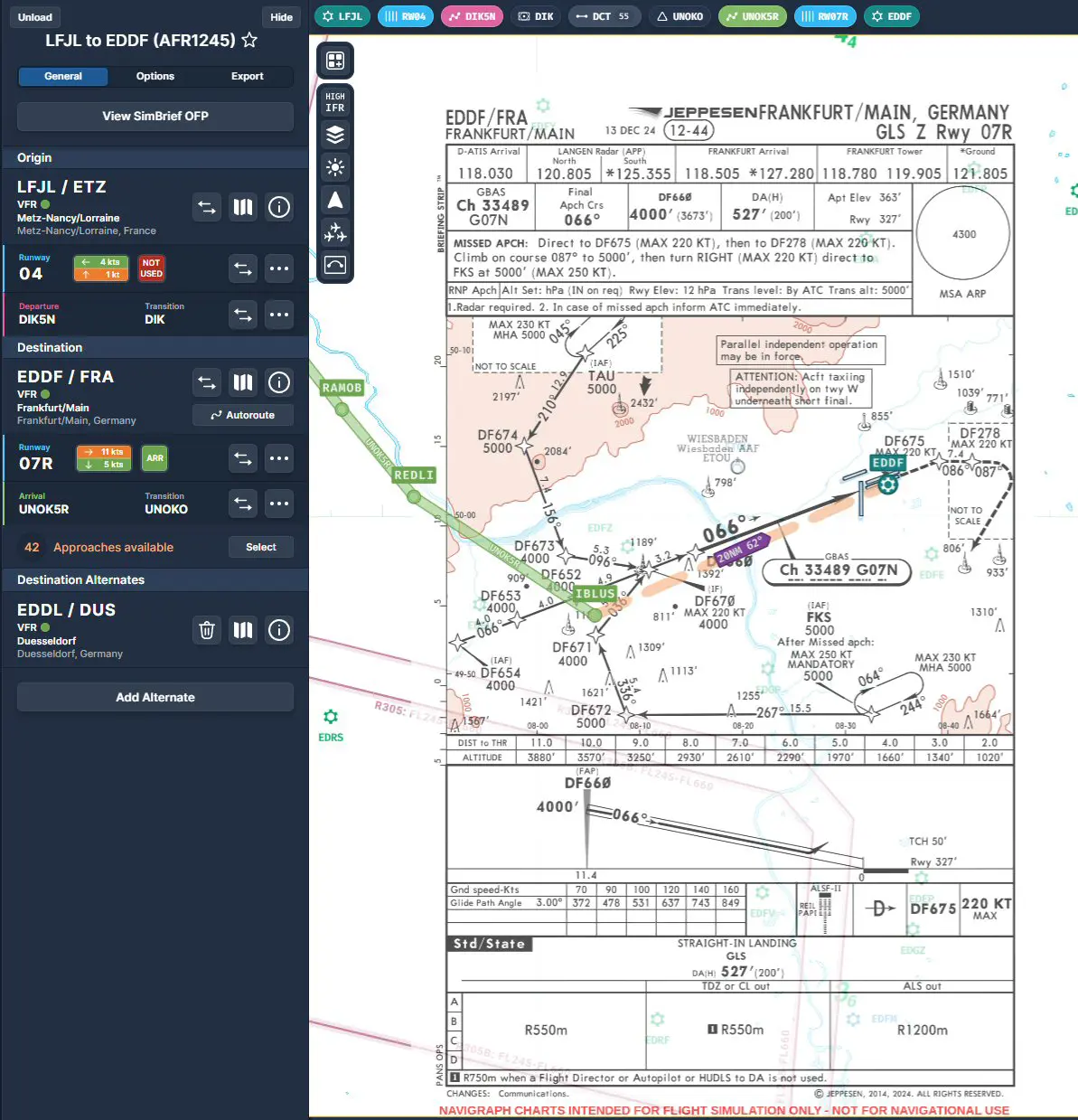Change departure DIK5N using swap icon
The height and width of the screenshot is (1120, 1078).
[243, 315]
